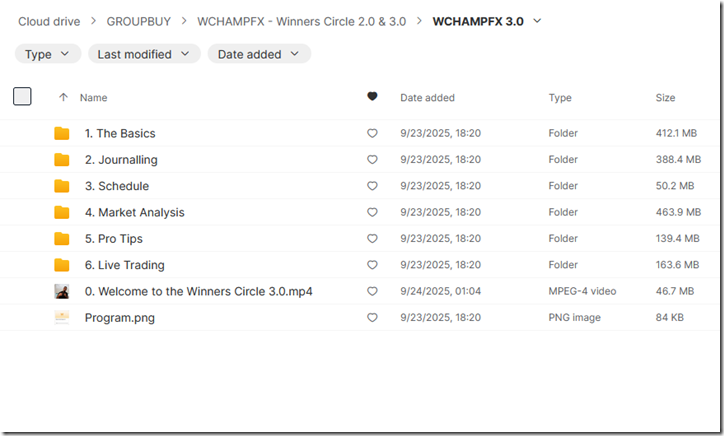Sort by the favourites heart column header
Screen dimensions: 724x436
[372, 96]
